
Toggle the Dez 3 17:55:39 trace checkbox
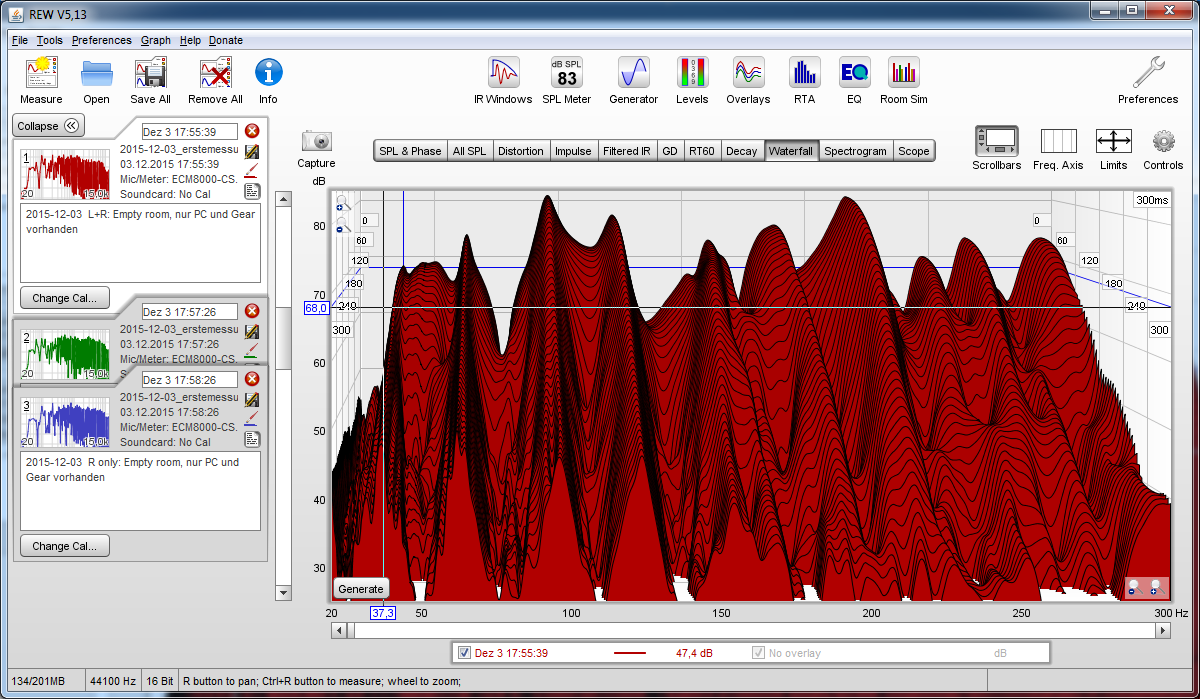[464, 653]
